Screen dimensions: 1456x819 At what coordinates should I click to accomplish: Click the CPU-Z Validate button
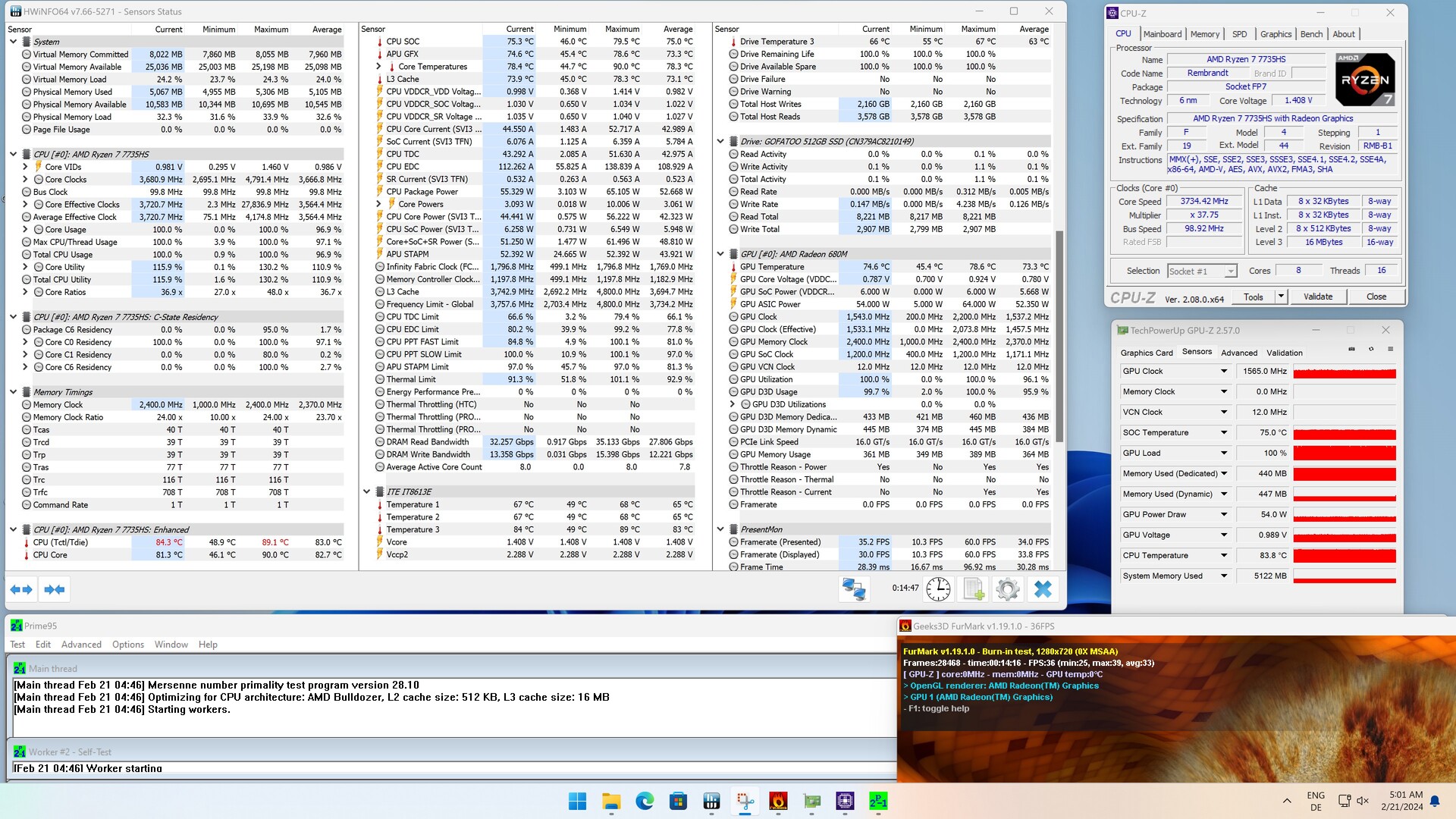[1317, 297]
